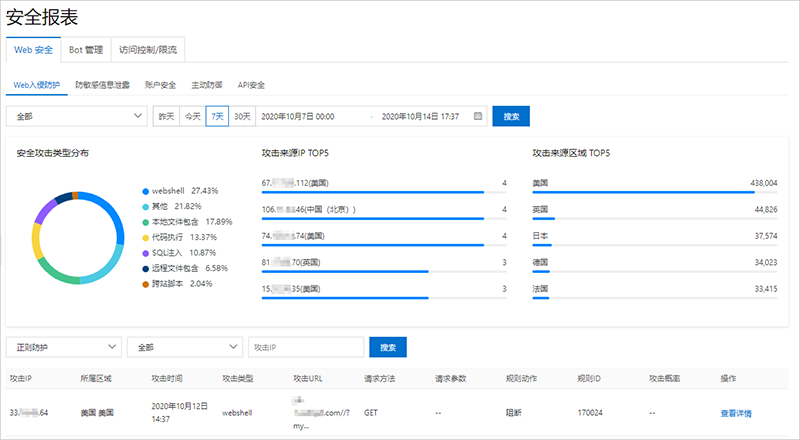This screenshot has width=800, height=440.
Task: Open the API安全 sub-tab
Action: pos(251,85)
